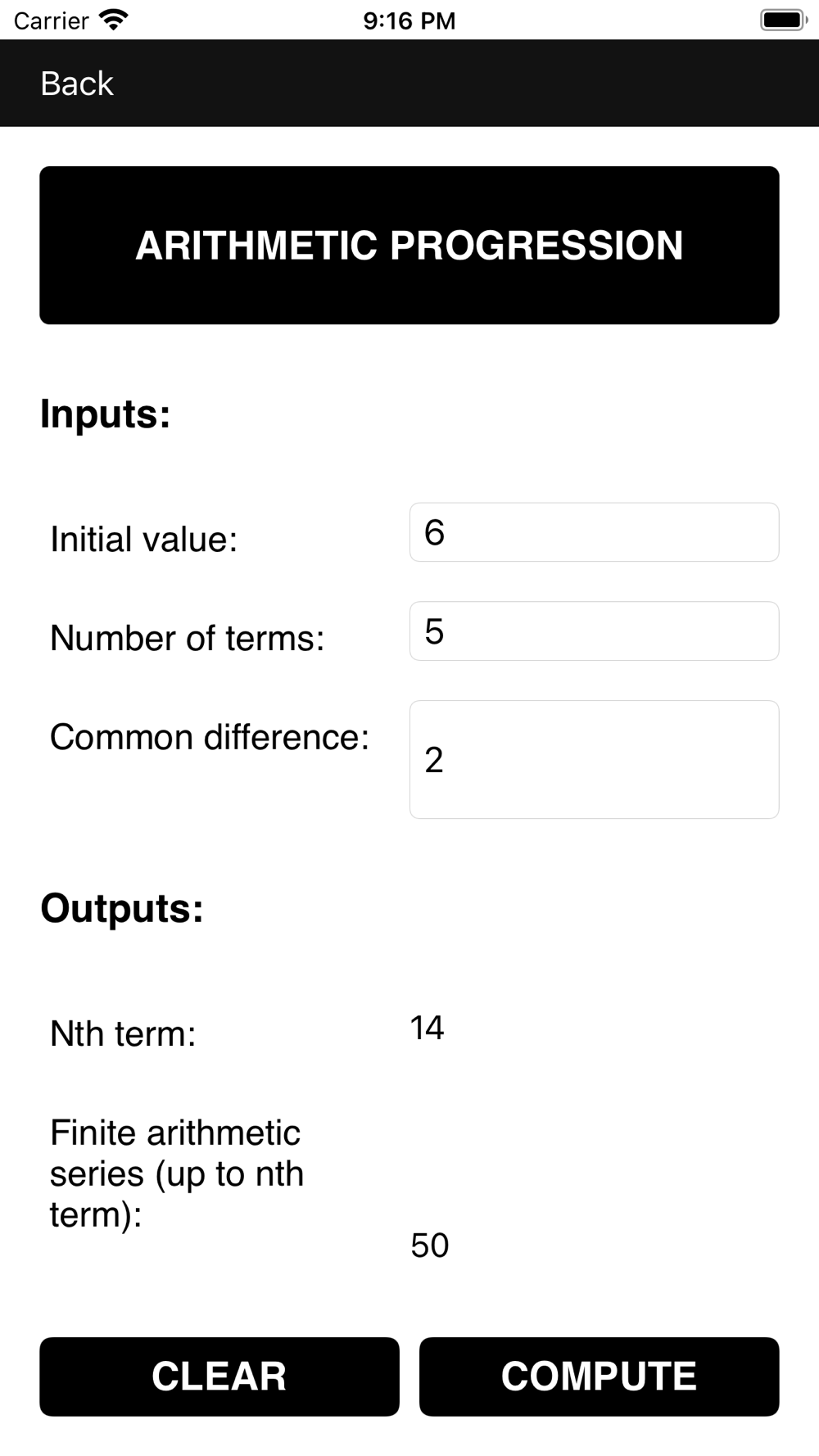Focus the Initial value input field
This screenshot has width=819, height=1456.
point(594,532)
